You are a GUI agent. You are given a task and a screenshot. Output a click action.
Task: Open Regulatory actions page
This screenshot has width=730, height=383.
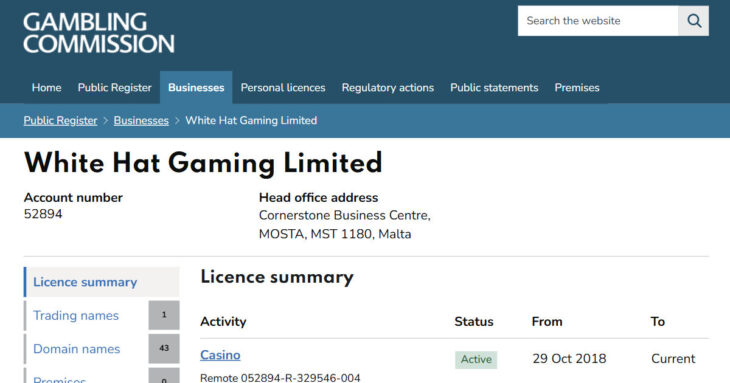click(x=388, y=87)
